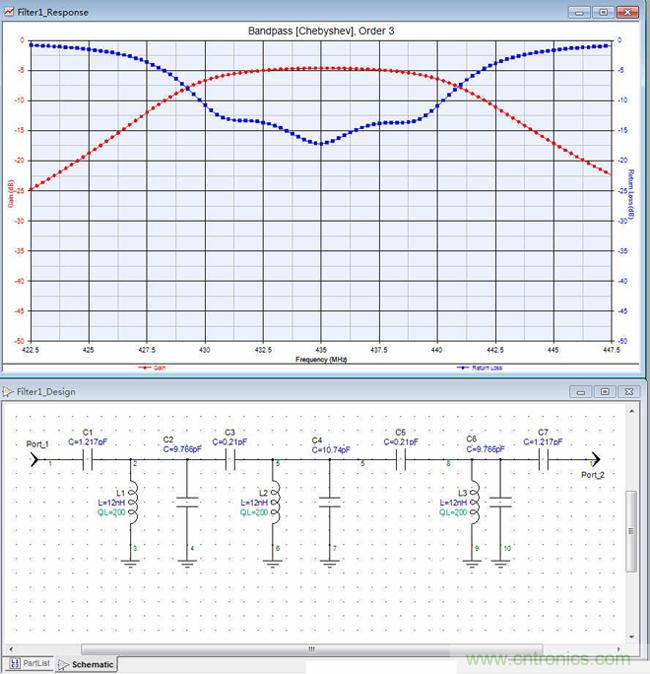This screenshot has width=650, height=674.
Task: Select capacitor C1 in the schematic
Action: [85, 460]
